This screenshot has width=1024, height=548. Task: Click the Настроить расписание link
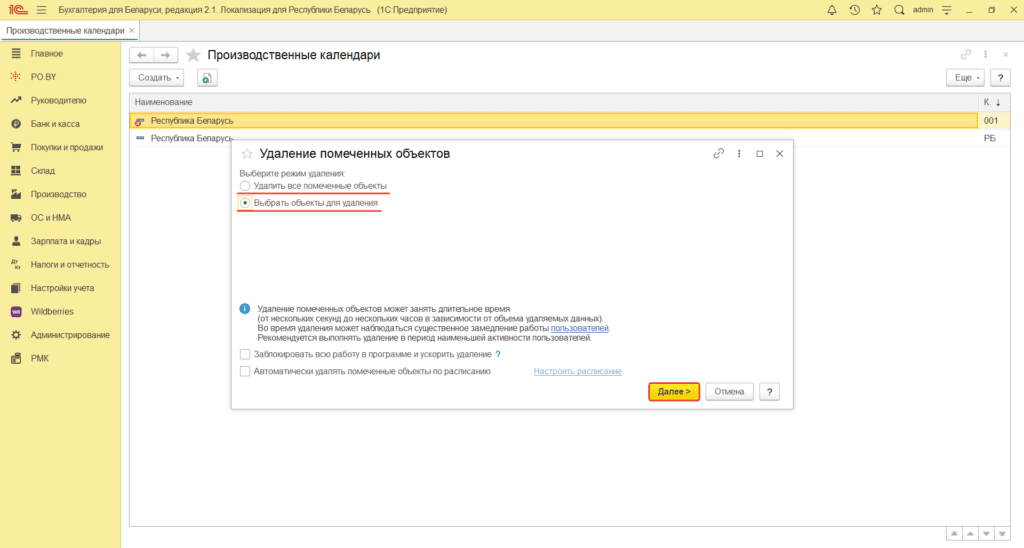click(577, 371)
